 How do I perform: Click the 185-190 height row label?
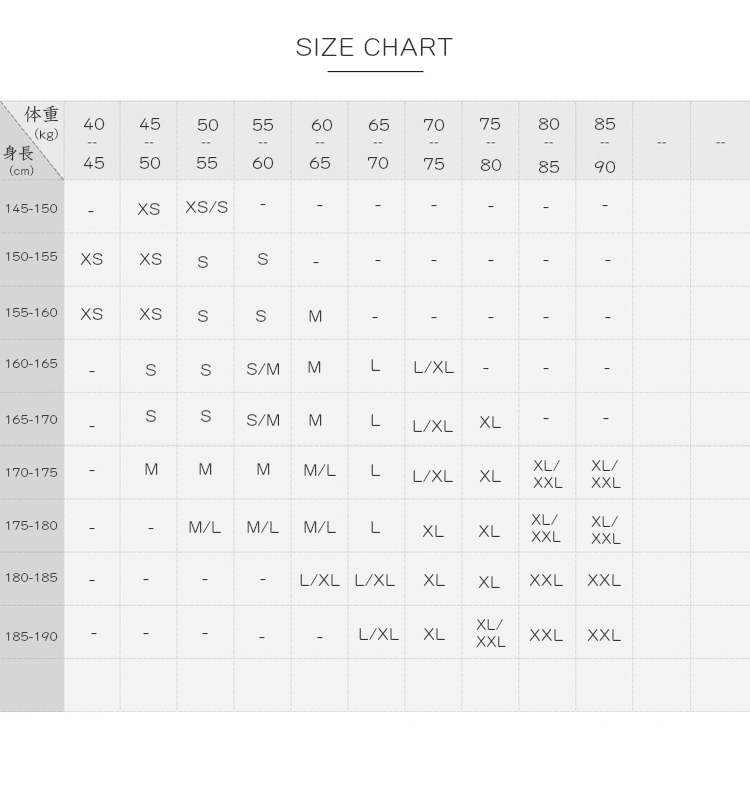coord(31,636)
